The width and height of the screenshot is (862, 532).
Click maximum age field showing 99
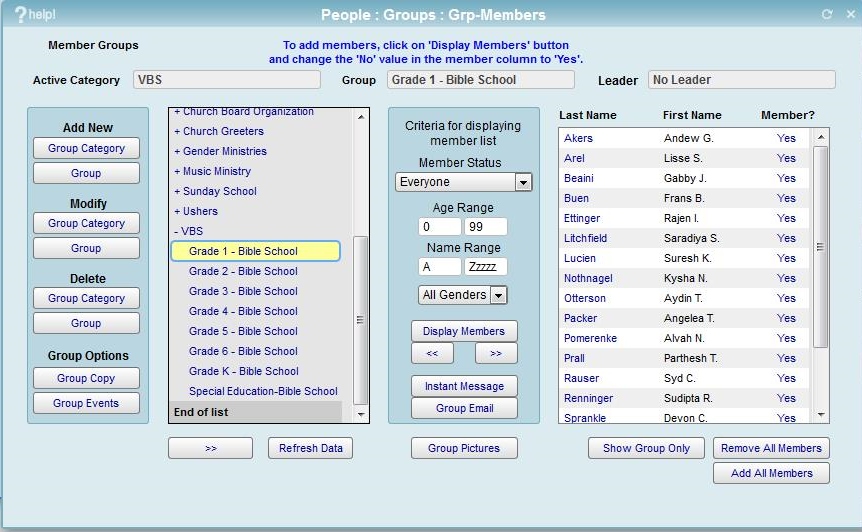[x=485, y=226]
